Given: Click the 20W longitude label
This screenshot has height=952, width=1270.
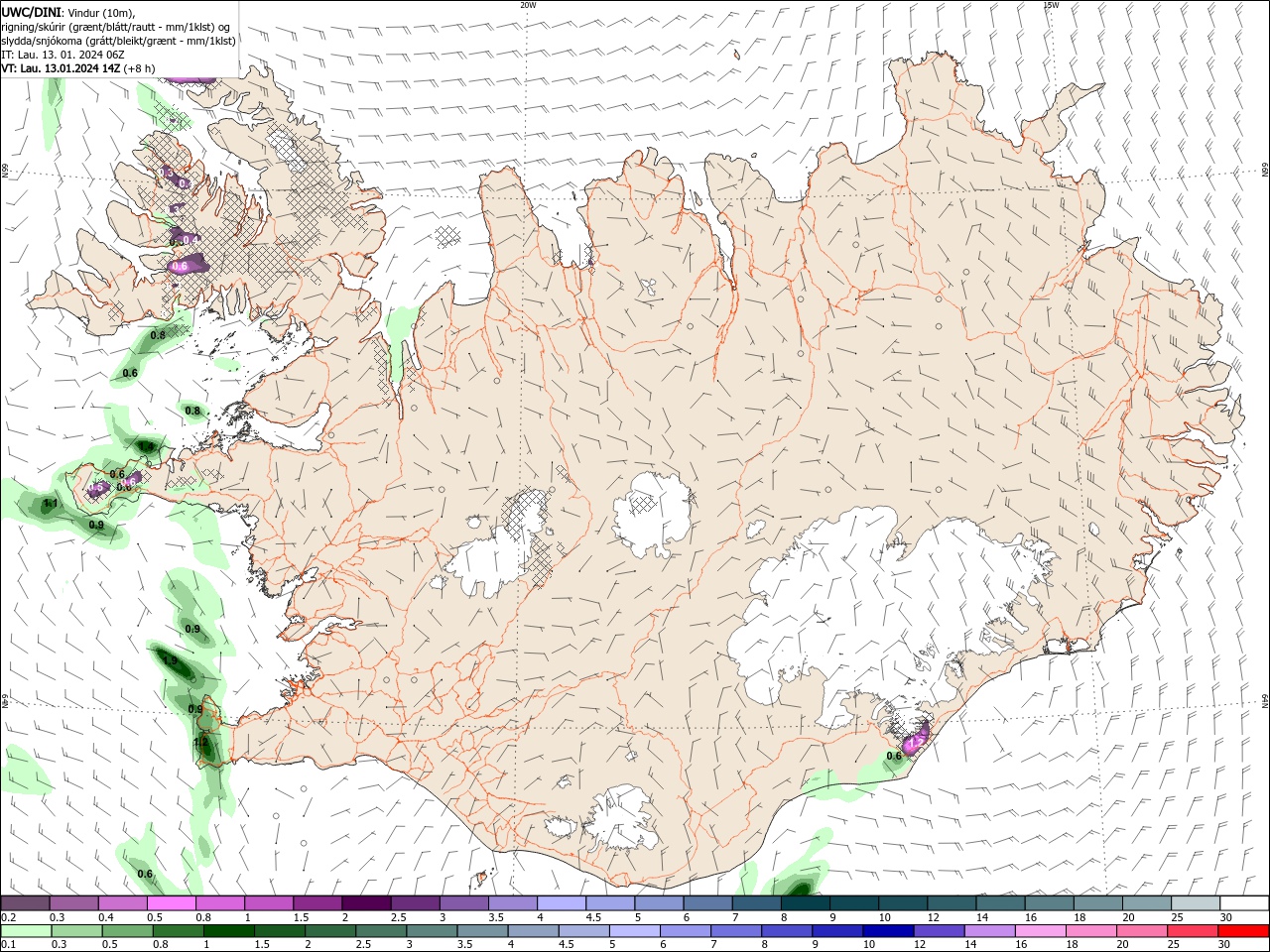Looking at the screenshot, I should [528, 5].
